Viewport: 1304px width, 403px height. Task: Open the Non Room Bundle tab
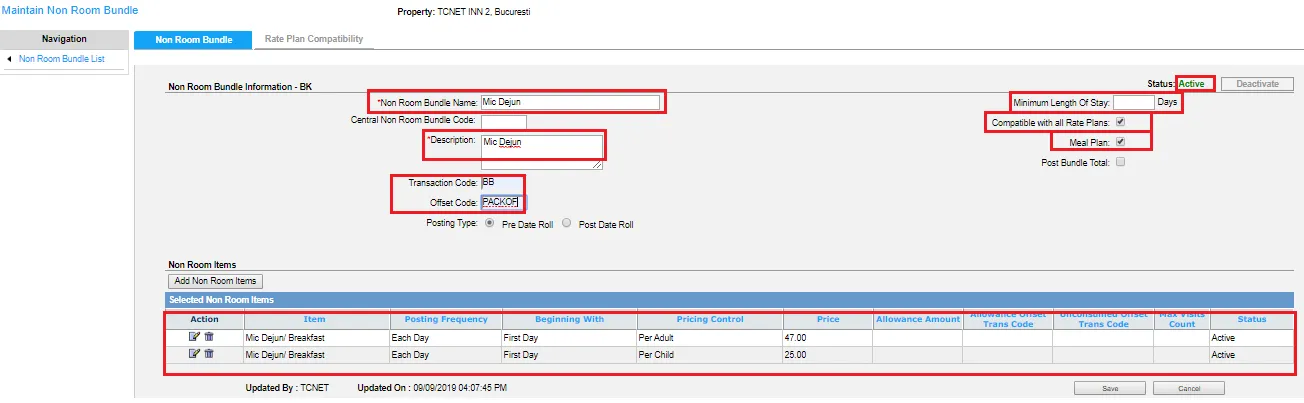coord(194,40)
